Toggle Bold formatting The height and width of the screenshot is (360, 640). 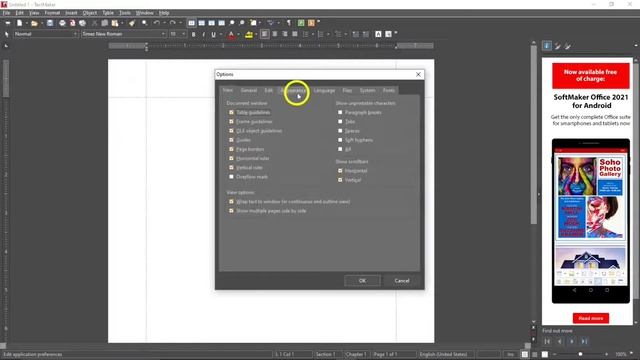193,34
